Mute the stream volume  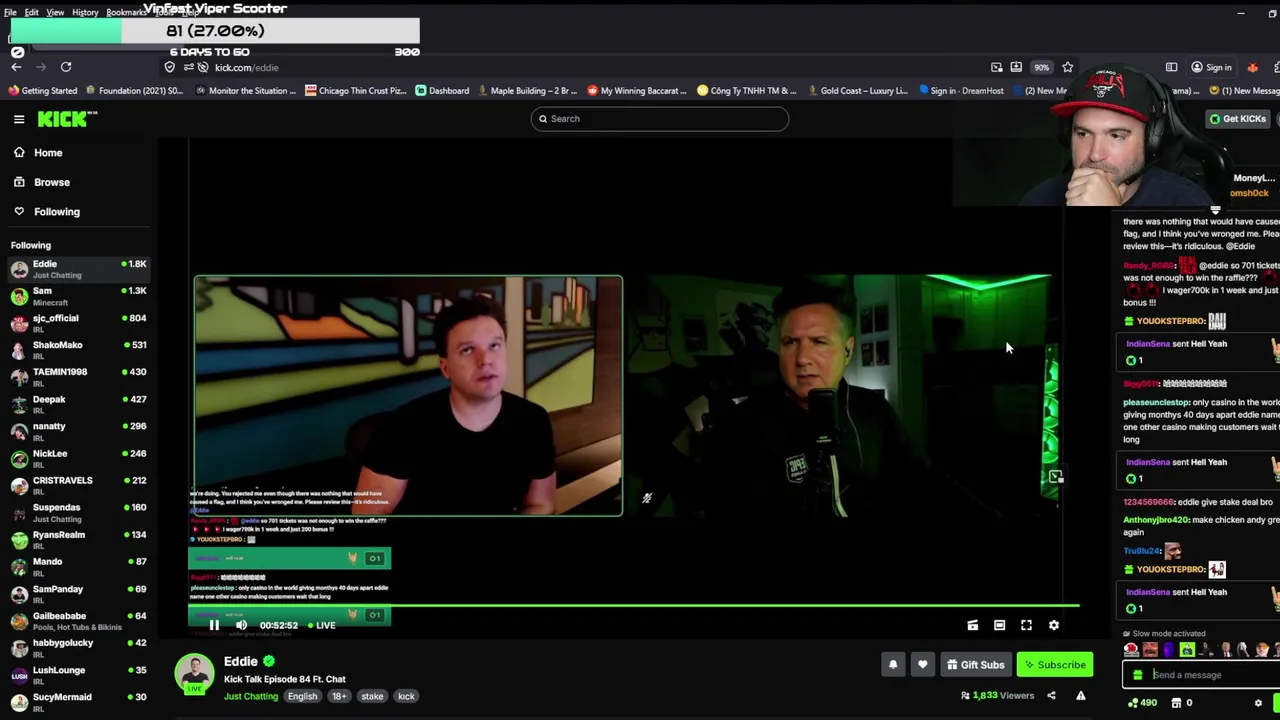point(241,625)
